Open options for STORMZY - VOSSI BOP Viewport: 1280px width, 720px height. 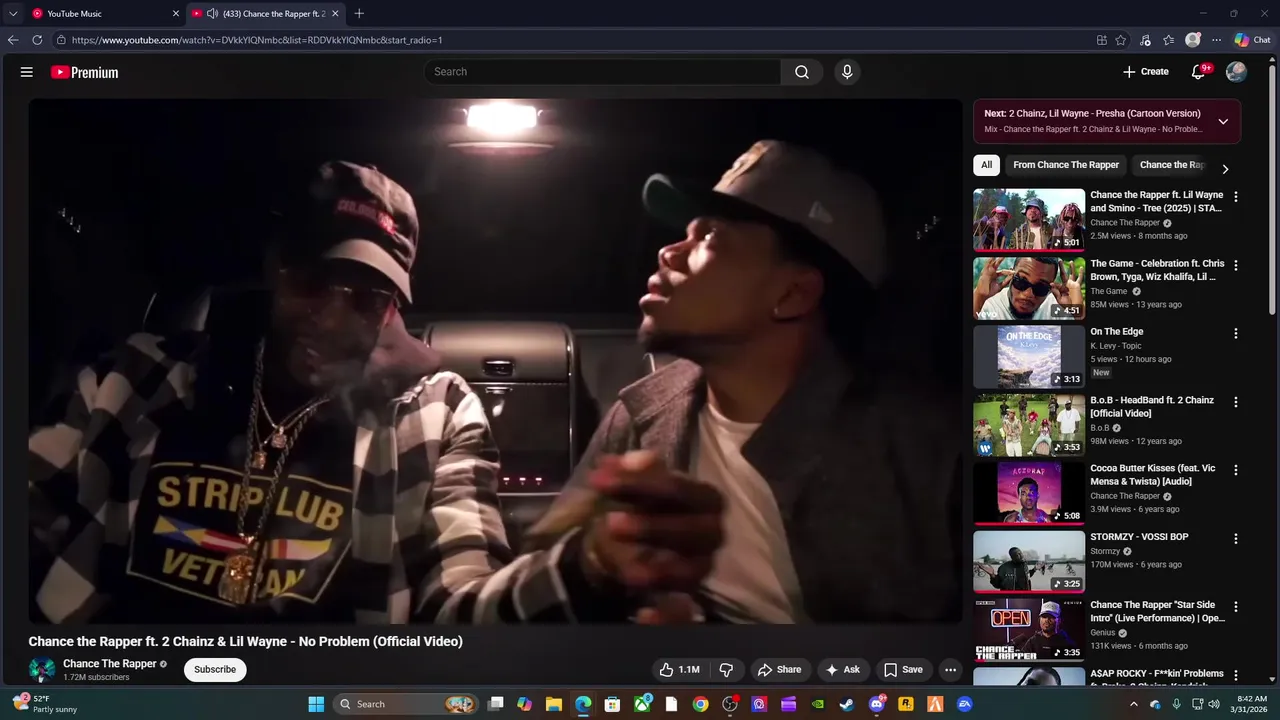tap(1236, 538)
